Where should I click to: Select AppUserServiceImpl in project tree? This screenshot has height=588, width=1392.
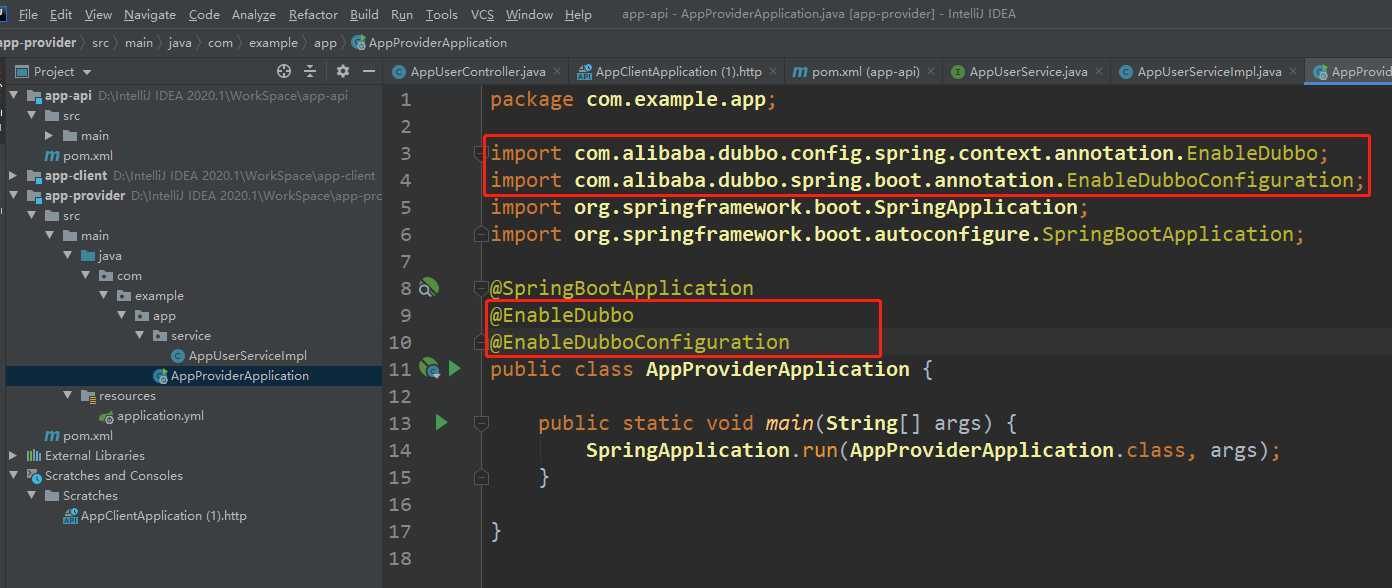247,355
